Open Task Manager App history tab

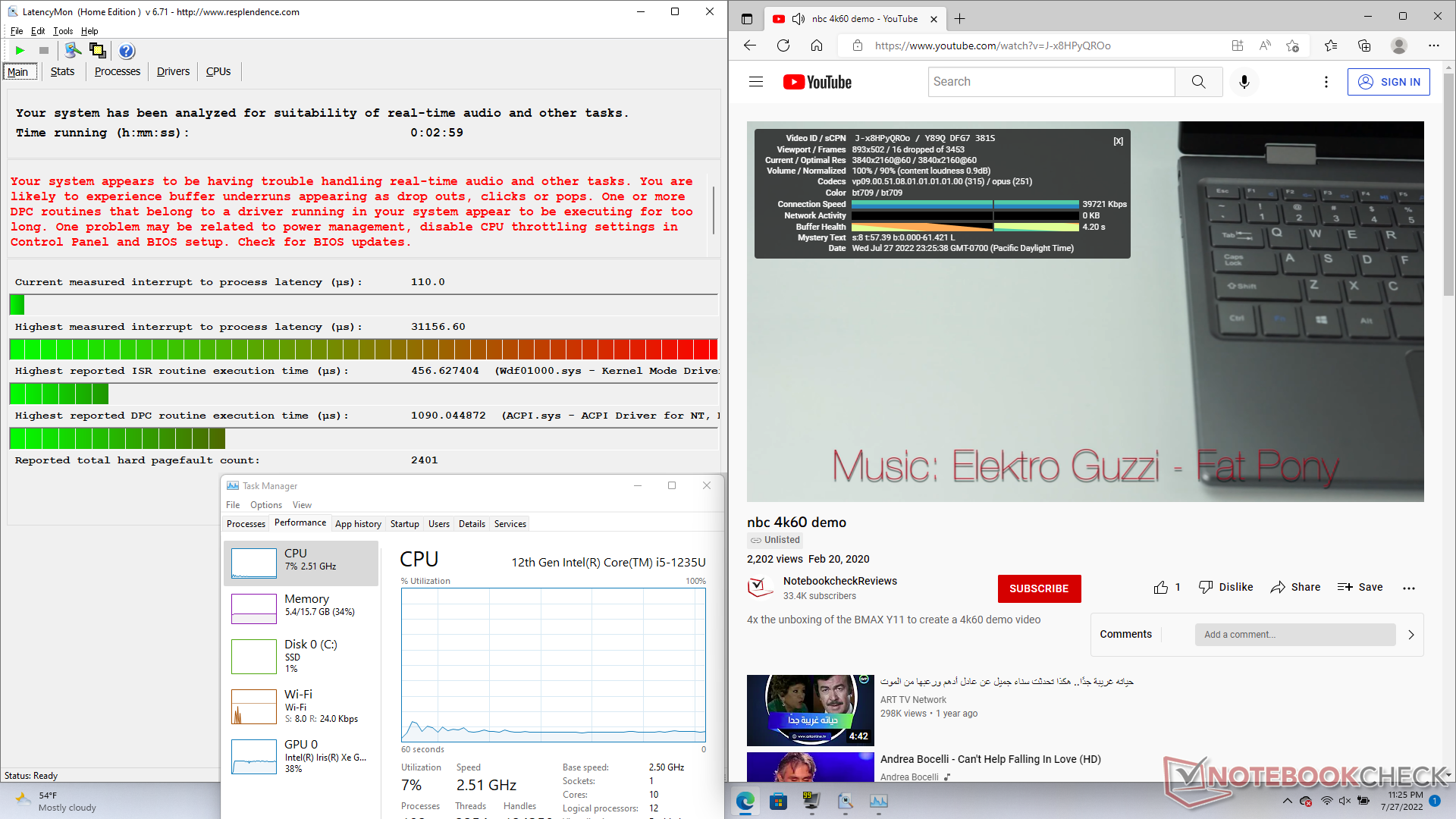(x=358, y=524)
